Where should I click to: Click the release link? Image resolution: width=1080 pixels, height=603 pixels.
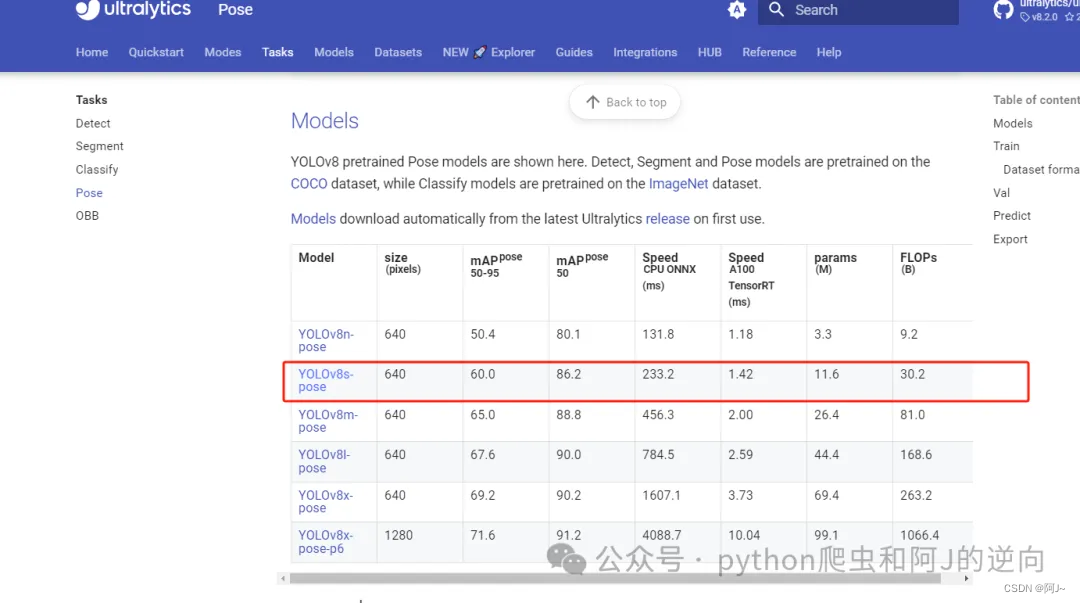[x=667, y=219]
